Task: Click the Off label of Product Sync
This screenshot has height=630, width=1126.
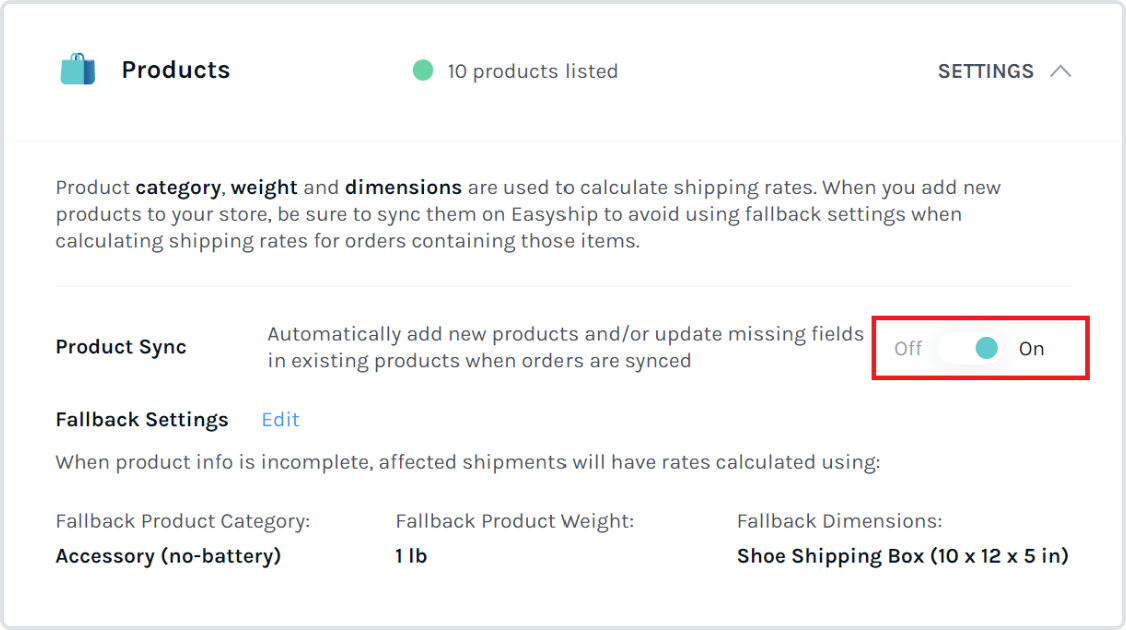Action: coord(908,348)
